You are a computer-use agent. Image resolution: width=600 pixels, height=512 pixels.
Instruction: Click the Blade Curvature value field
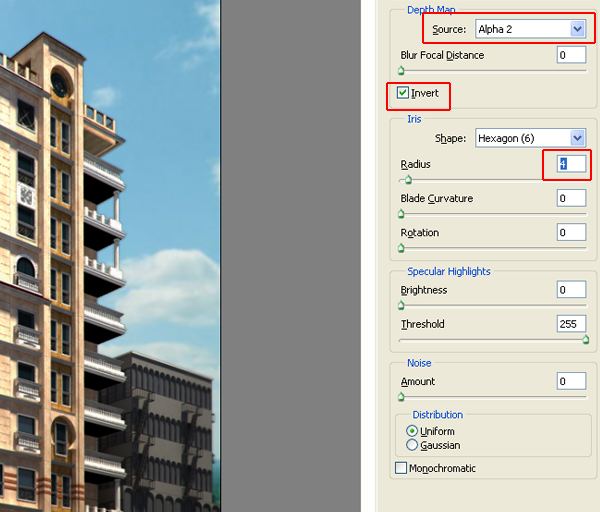(x=572, y=198)
